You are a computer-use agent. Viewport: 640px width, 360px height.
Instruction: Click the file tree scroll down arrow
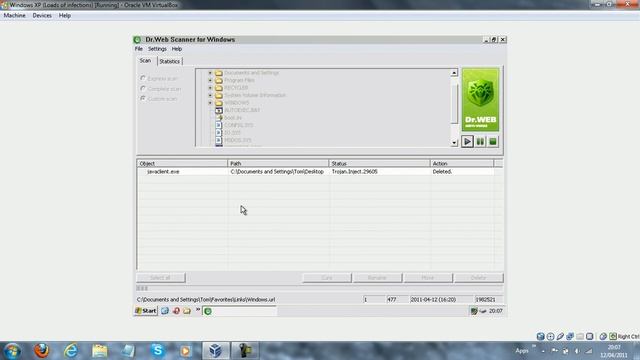click(x=454, y=143)
